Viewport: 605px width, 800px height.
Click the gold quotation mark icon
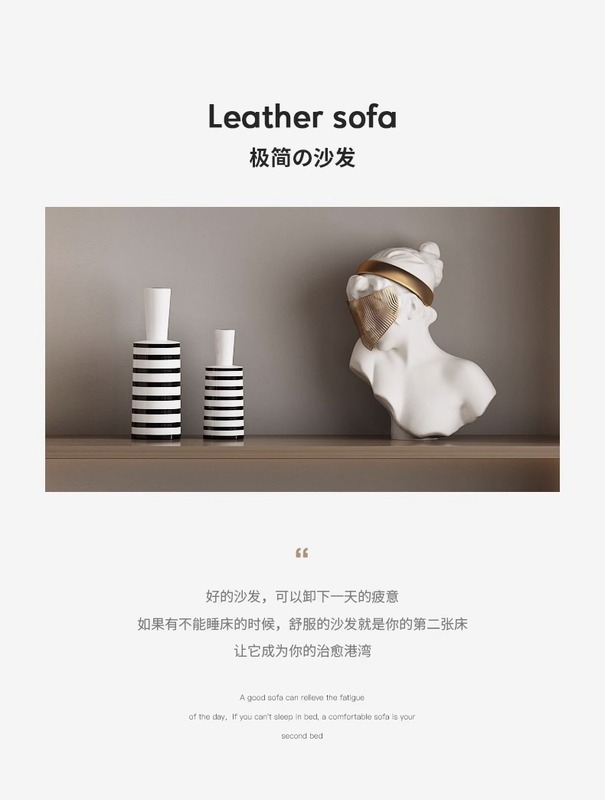click(302, 553)
